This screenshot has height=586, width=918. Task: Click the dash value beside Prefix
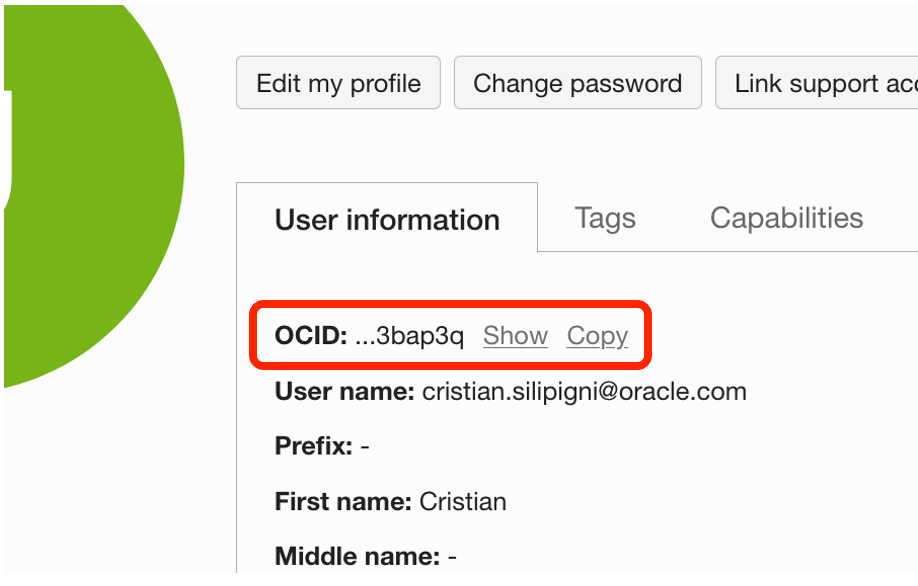(x=365, y=446)
